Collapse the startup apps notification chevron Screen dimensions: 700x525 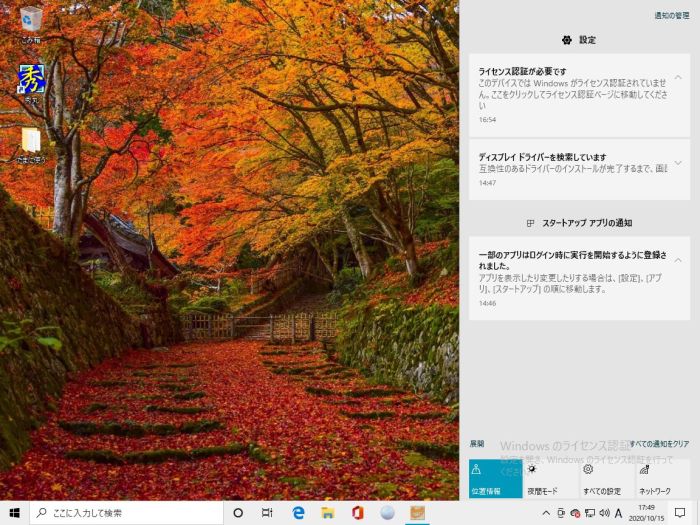coord(678,259)
